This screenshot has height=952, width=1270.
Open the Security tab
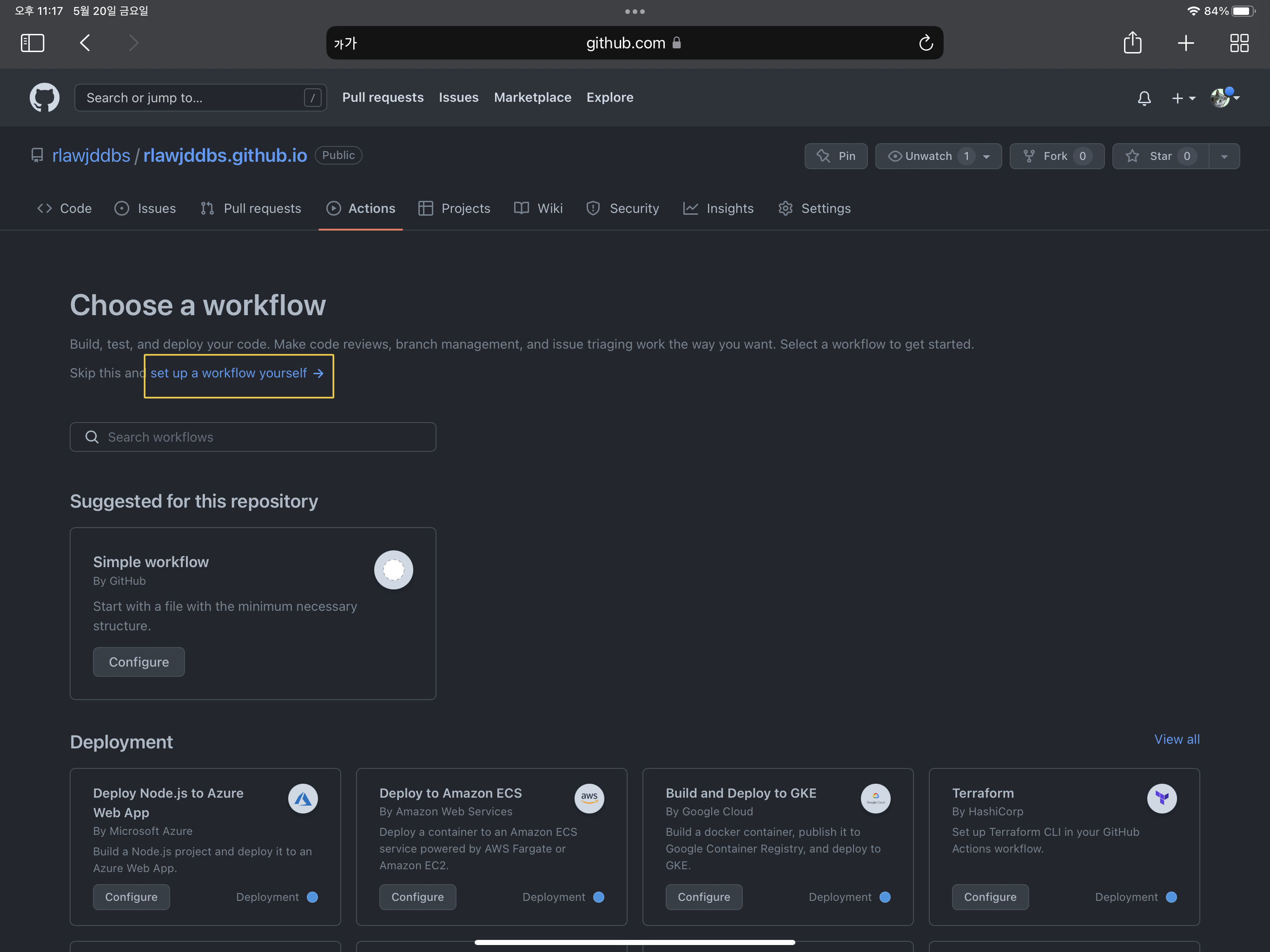click(x=622, y=208)
